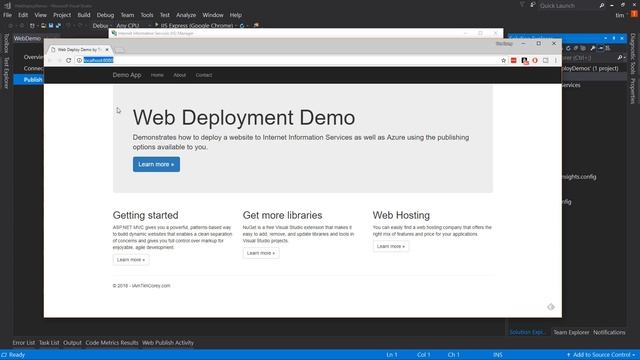Open the tim account menu
Viewport: 640px width, 360px height.
[x=620, y=15]
